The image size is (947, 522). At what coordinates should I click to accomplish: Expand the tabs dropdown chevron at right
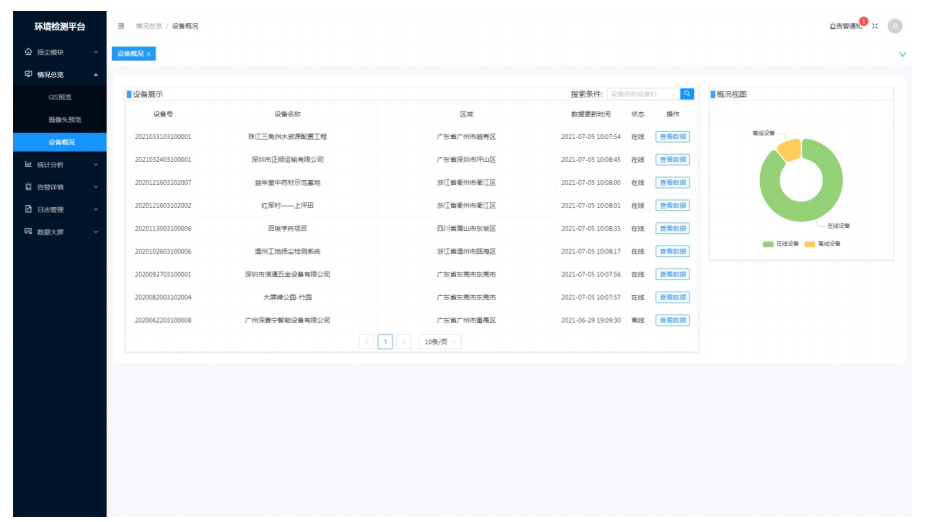[x=902, y=54]
